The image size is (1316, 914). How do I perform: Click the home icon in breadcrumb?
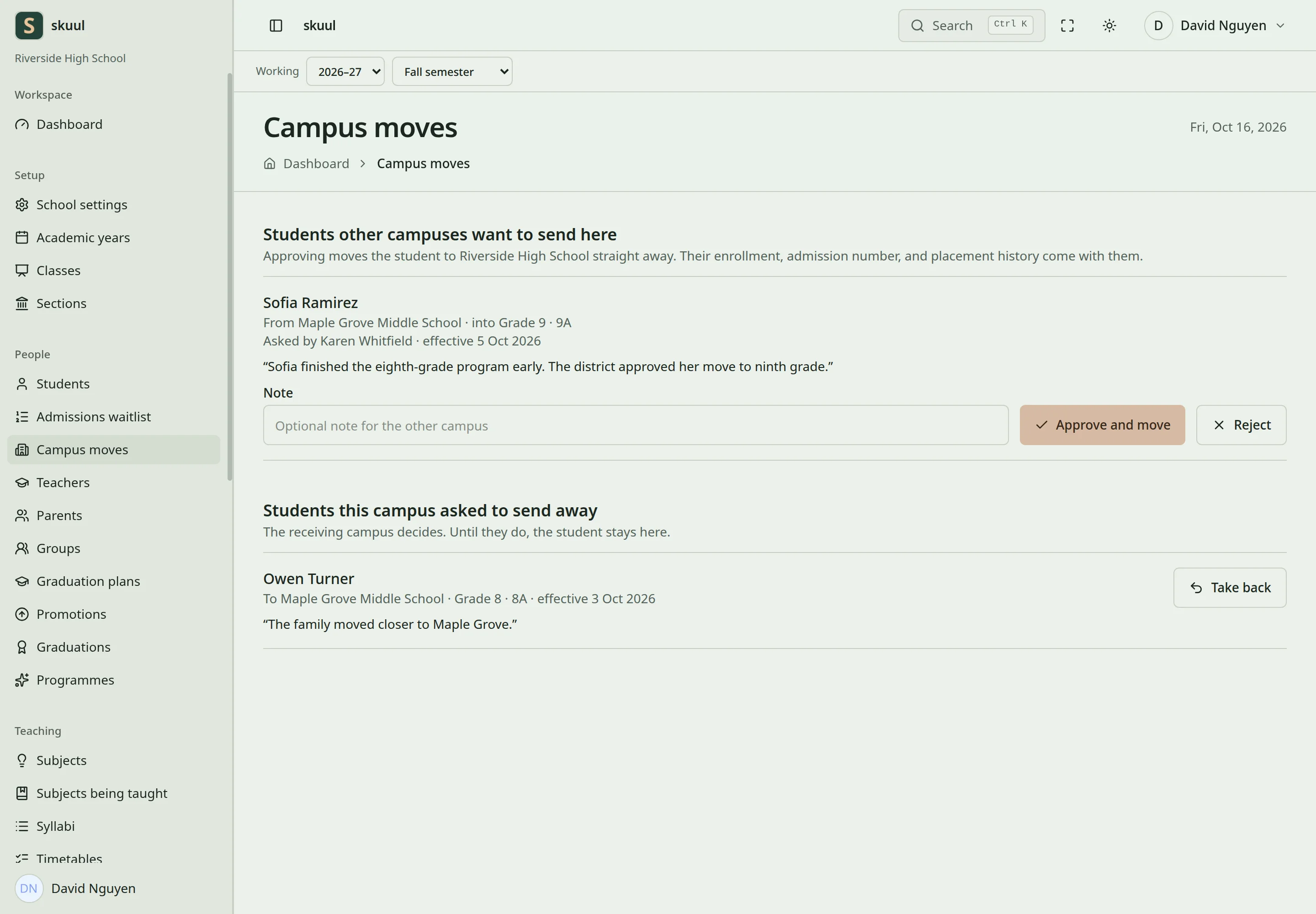pos(270,164)
